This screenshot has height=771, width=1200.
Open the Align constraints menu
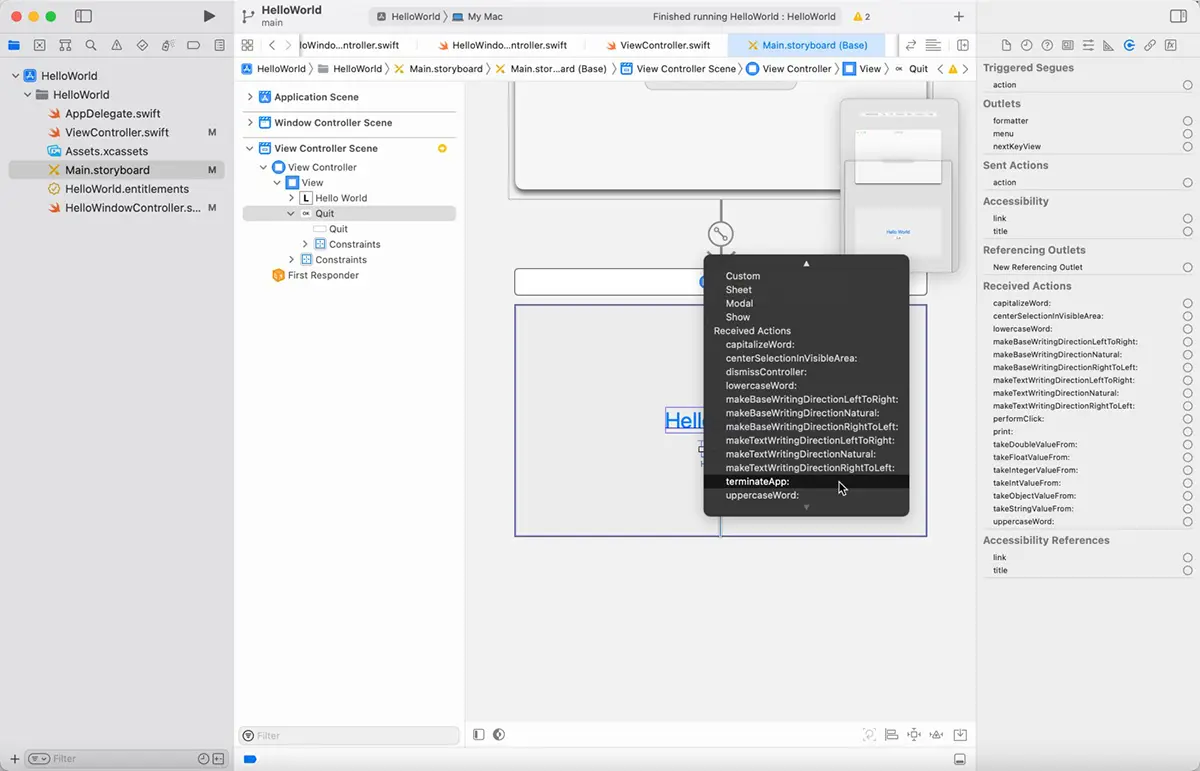pos(891,735)
